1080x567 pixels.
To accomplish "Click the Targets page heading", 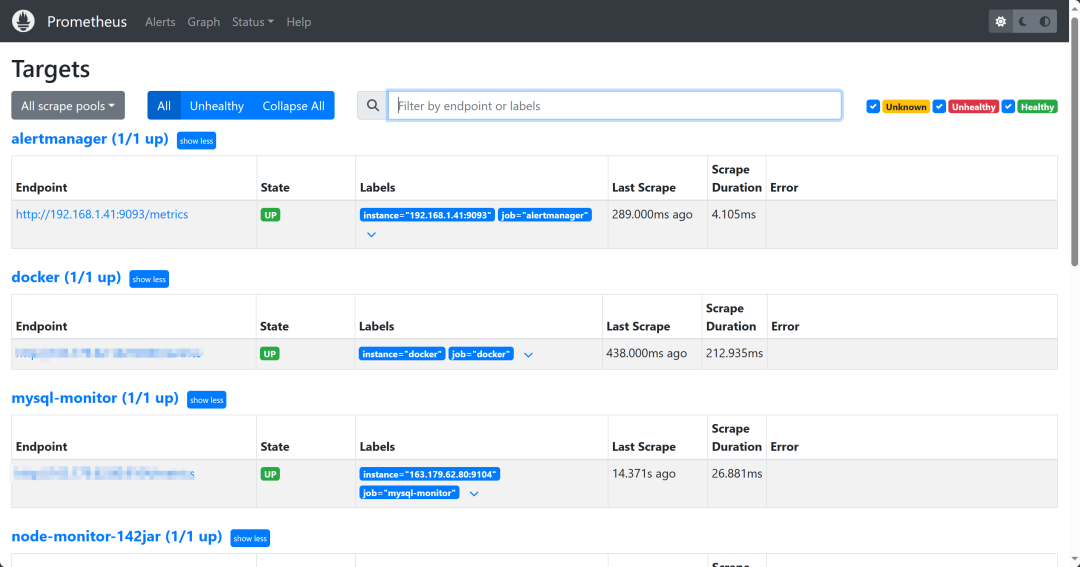I will coord(50,69).
